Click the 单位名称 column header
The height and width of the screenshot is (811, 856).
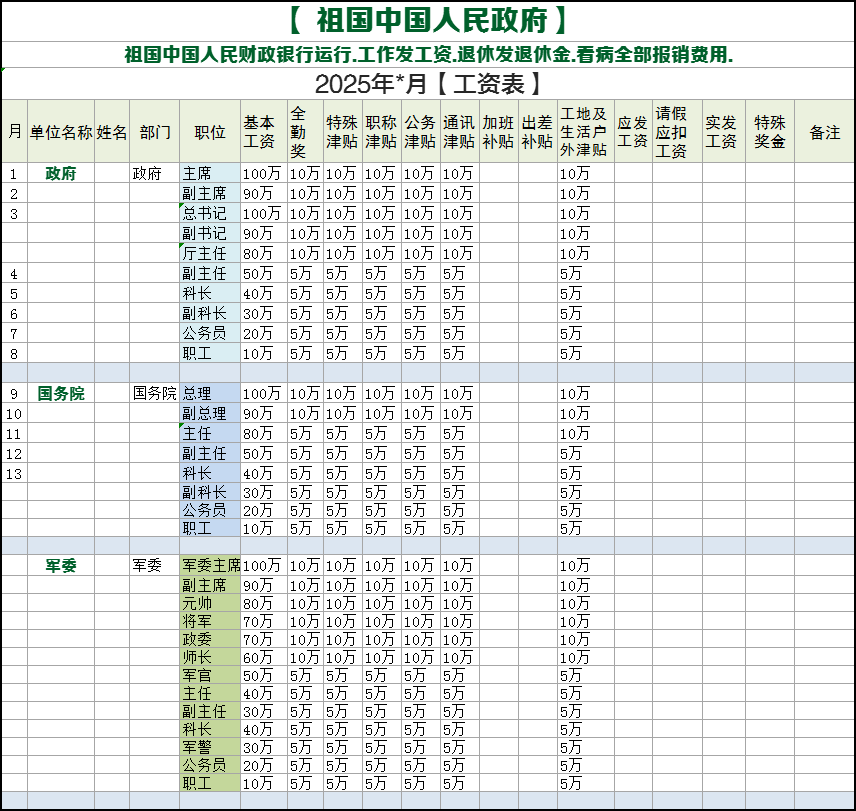[61, 132]
